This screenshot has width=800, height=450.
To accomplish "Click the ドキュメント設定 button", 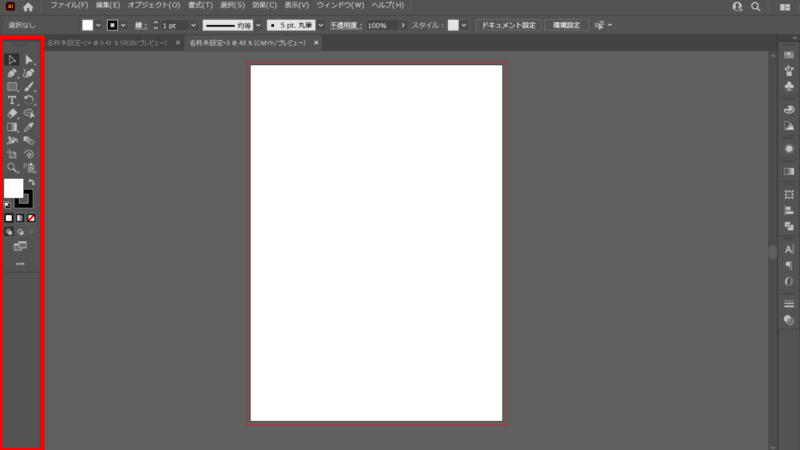I will point(509,25).
